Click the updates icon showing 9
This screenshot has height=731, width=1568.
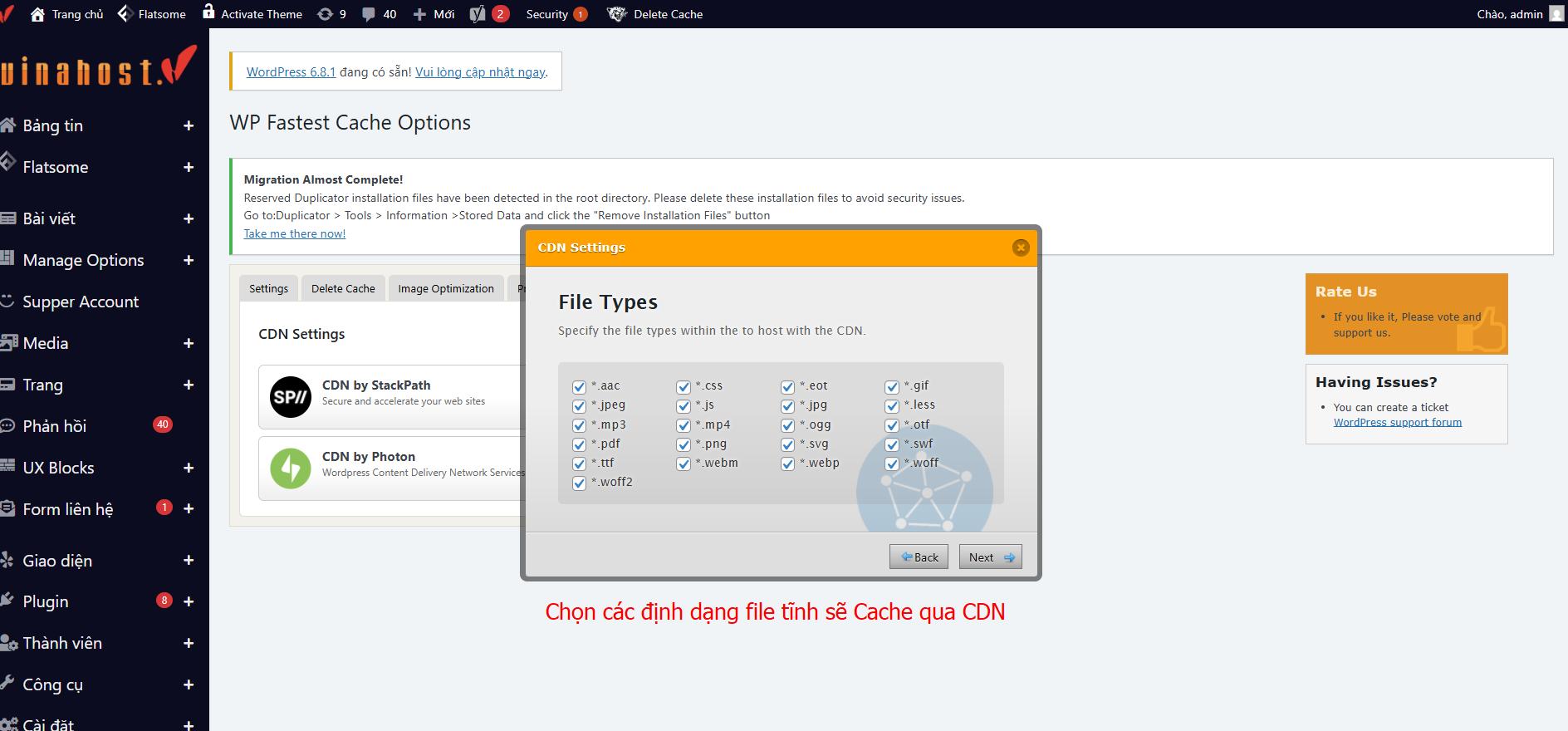[x=325, y=14]
